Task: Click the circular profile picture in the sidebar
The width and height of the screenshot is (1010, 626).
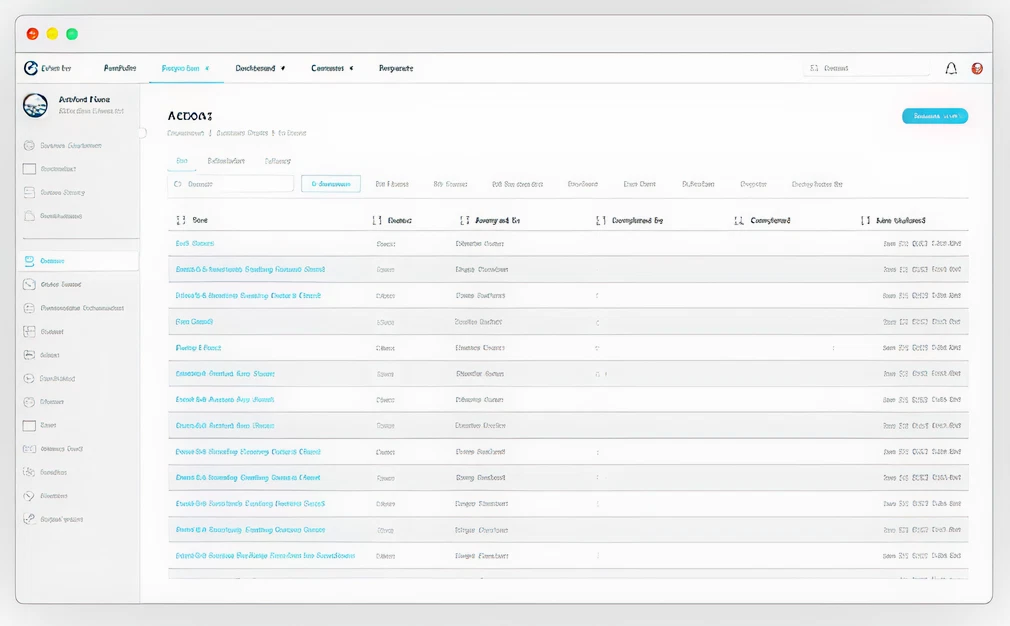Action: tap(35, 105)
